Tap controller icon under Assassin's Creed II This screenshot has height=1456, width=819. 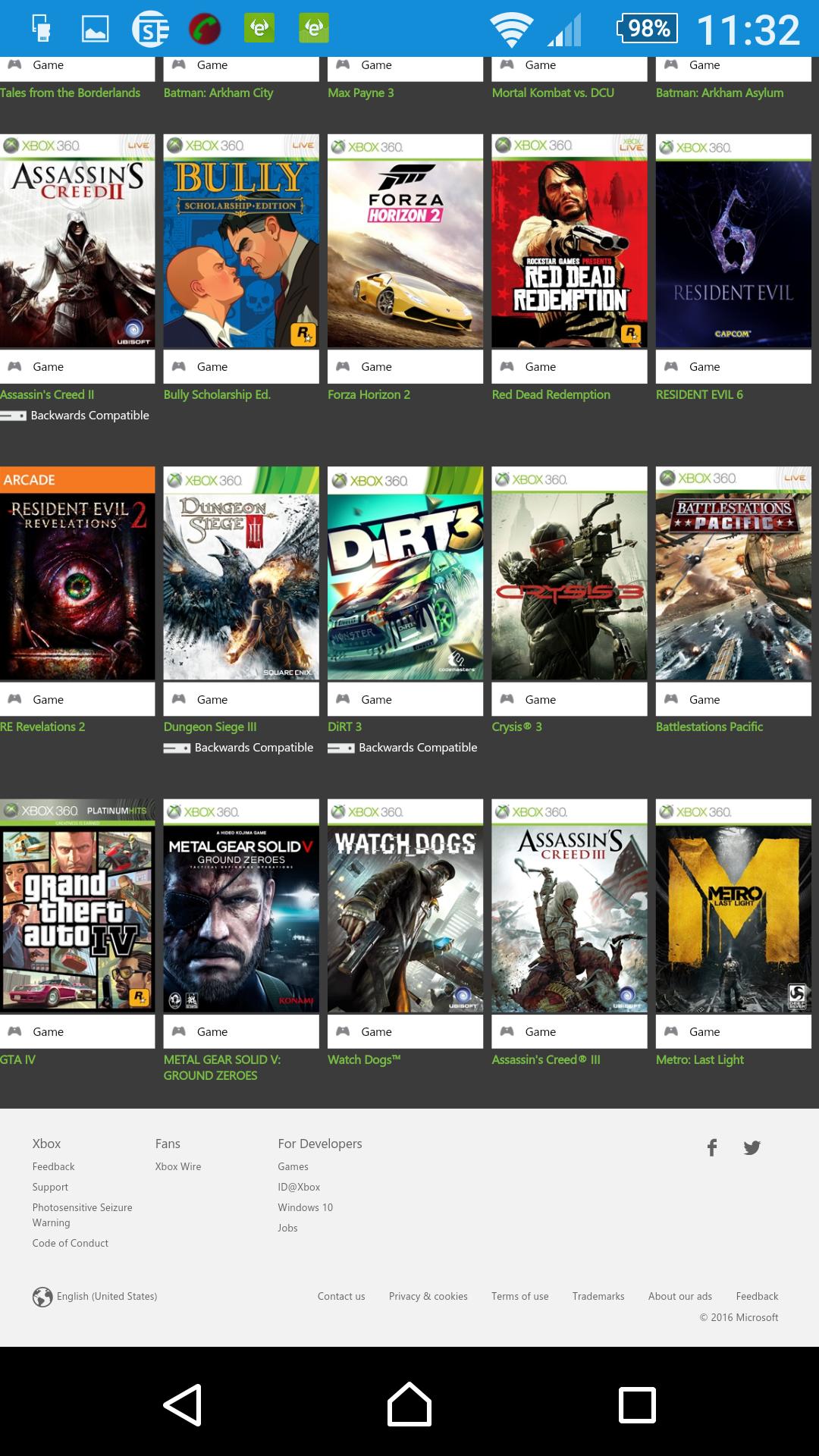click(x=14, y=366)
